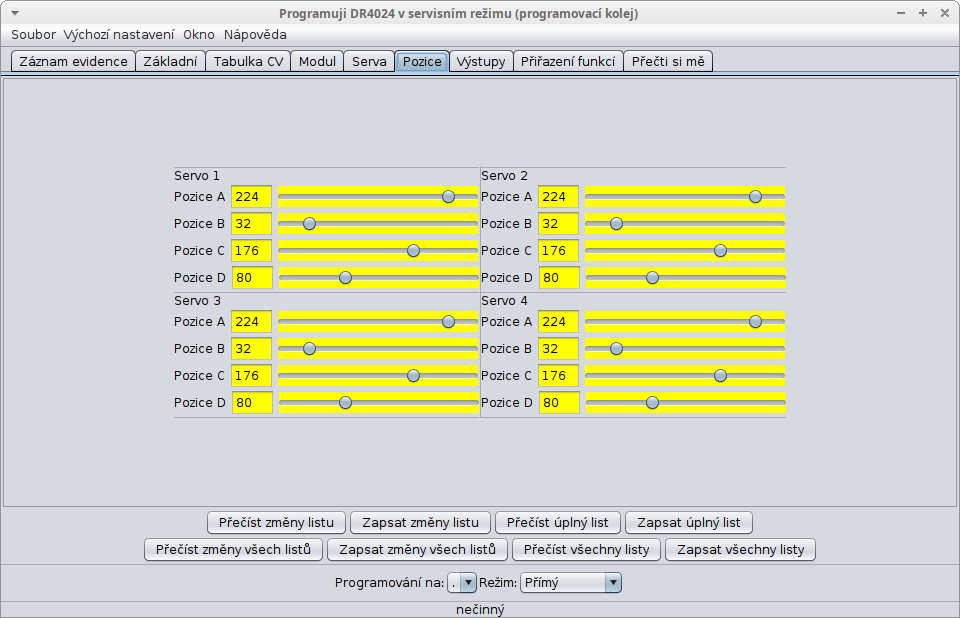Open the Soubor menu

(33, 34)
